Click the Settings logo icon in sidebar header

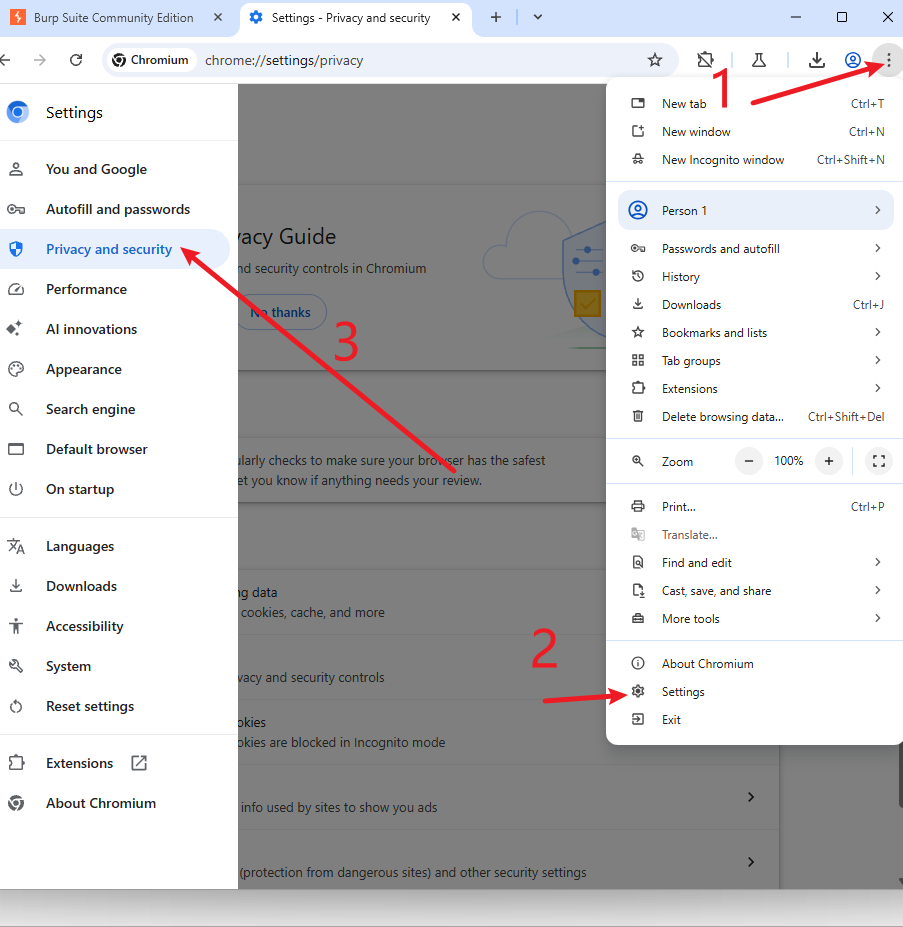tap(18, 112)
